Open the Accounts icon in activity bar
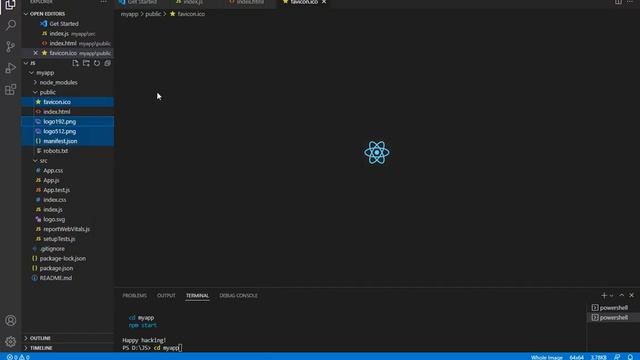This screenshot has width=640, height=360. pos(10,320)
